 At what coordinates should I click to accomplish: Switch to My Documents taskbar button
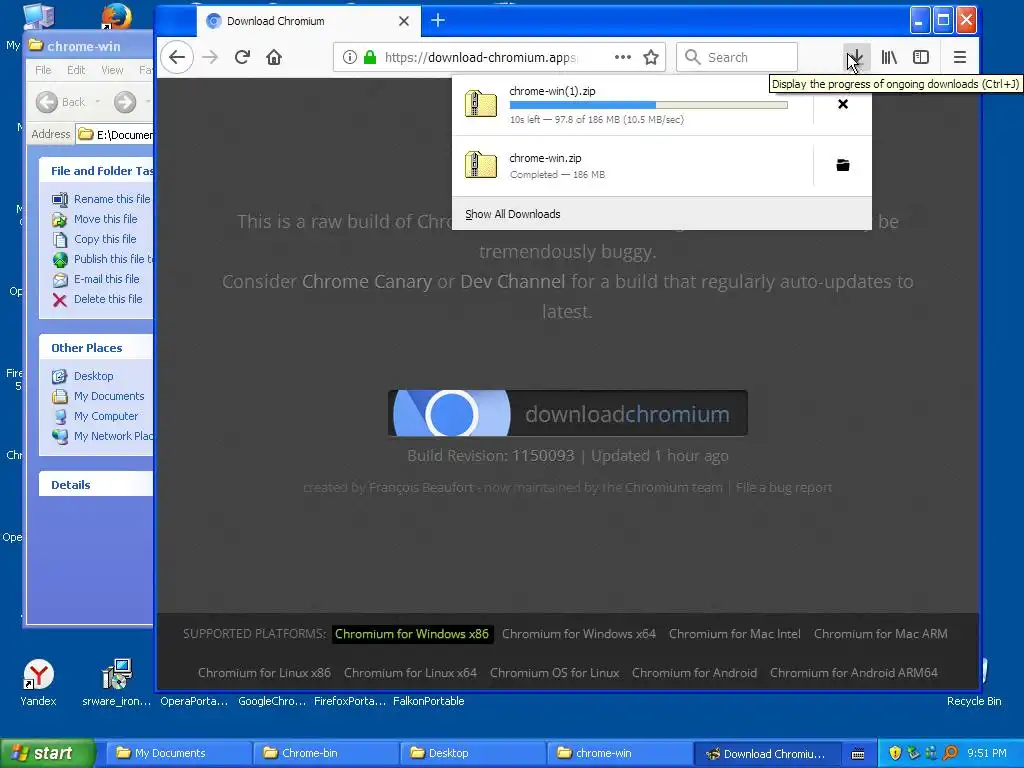178,753
